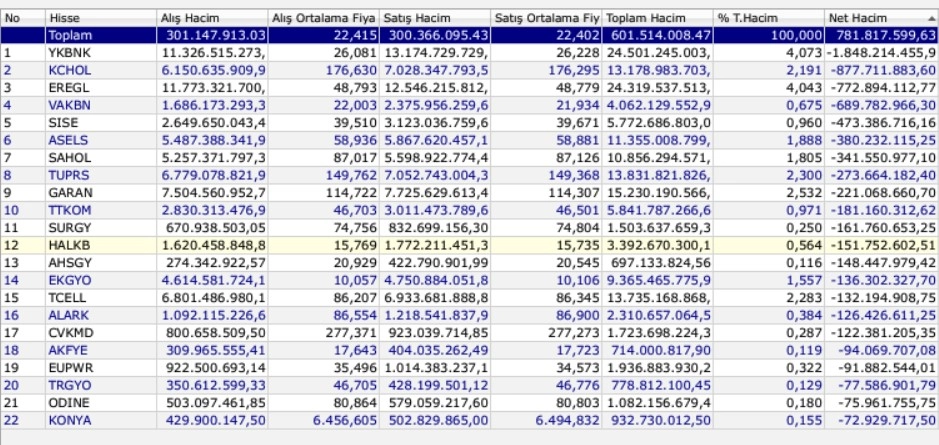This screenshot has height=445, width=939.
Task: Click GARAN buy volume 7.504.560.952,7
Action: (214, 193)
